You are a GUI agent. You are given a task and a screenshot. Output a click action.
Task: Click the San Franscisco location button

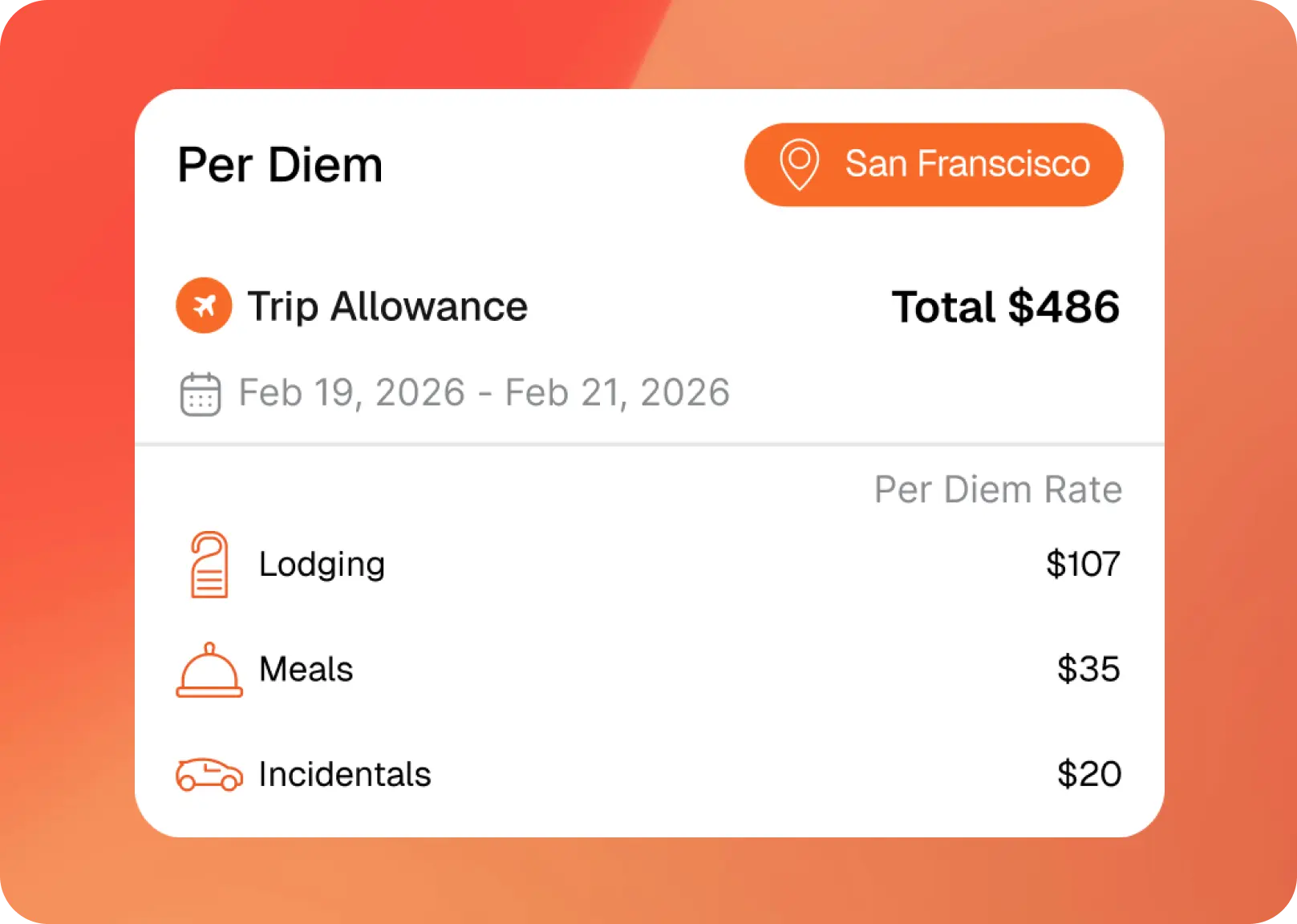pyautogui.click(x=934, y=164)
